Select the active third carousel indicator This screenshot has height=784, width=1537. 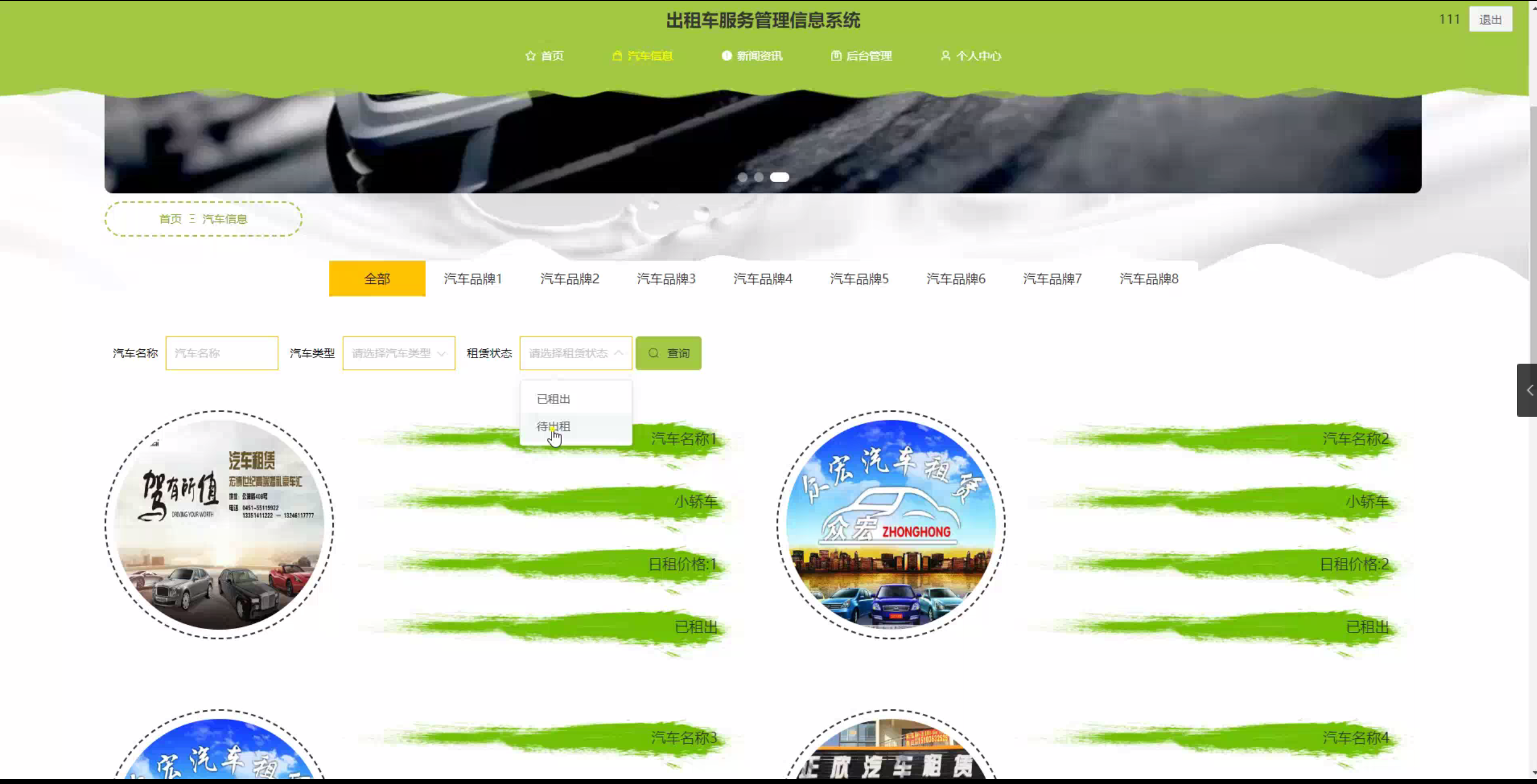[x=779, y=177]
